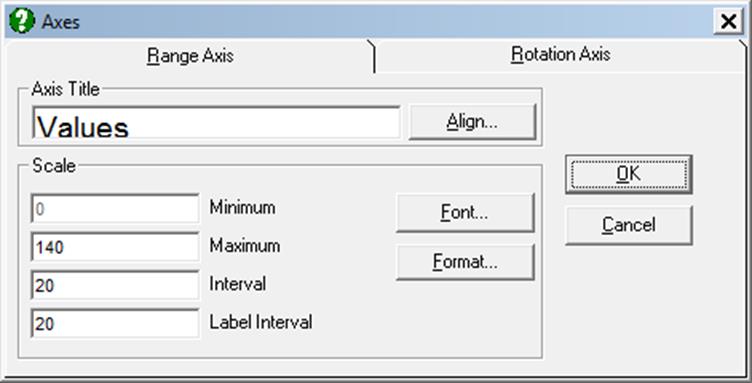This screenshot has height=383, width=752.
Task: Switch to the Range Axis tab
Action: 190,56
